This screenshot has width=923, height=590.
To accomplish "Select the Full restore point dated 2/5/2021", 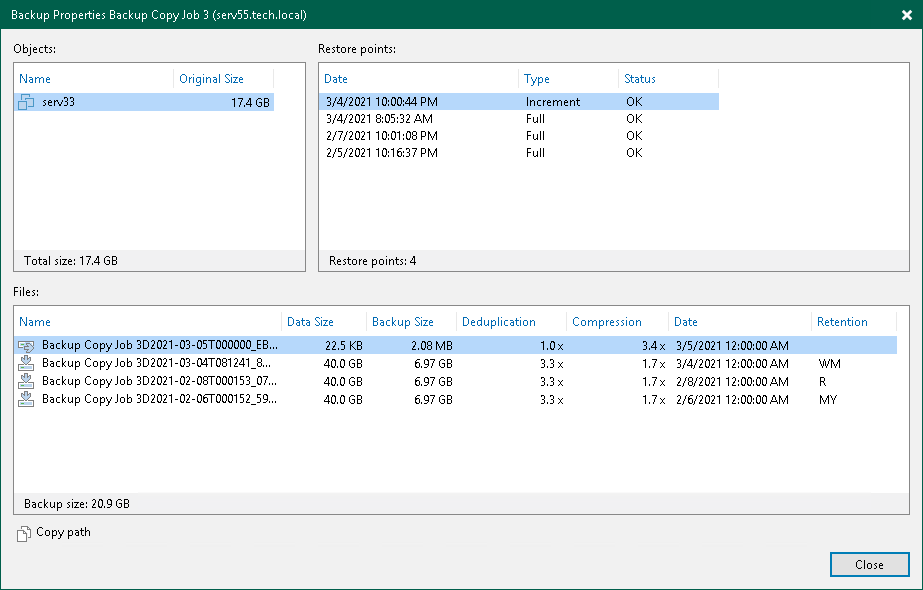I will [x=420, y=153].
